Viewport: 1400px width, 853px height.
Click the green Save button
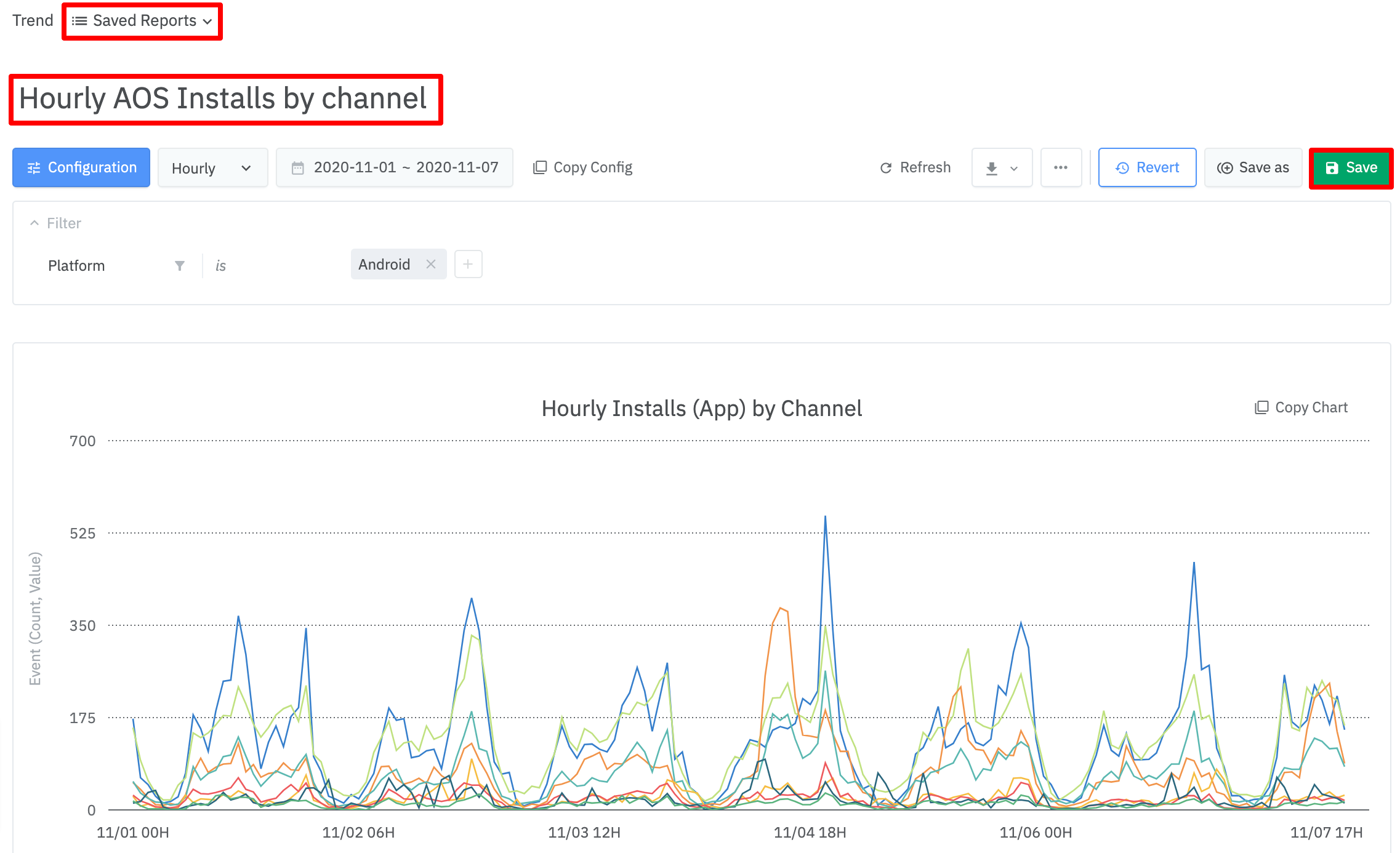click(x=1351, y=167)
